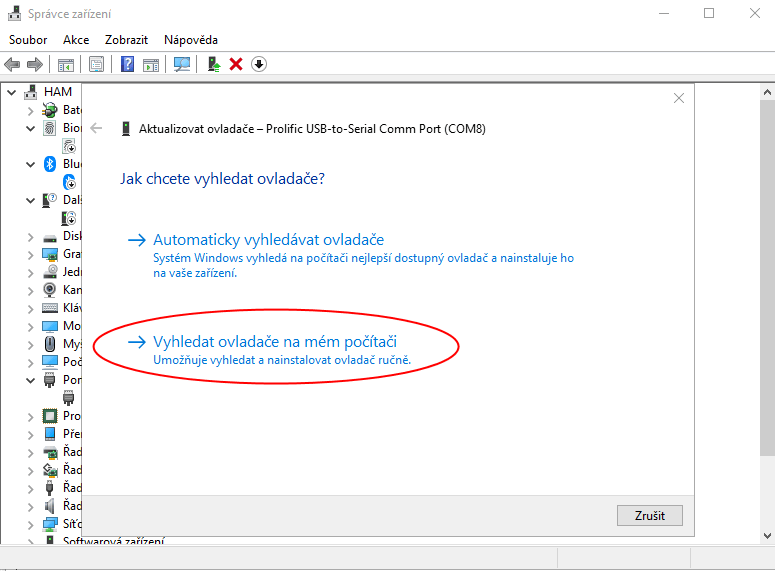Click the scan for hardware changes icon
The image size is (775, 571).
tap(181, 64)
